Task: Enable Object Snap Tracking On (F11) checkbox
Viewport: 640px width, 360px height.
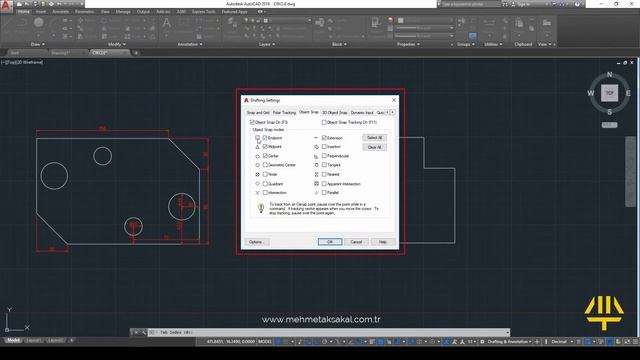Action: pos(324,122)
